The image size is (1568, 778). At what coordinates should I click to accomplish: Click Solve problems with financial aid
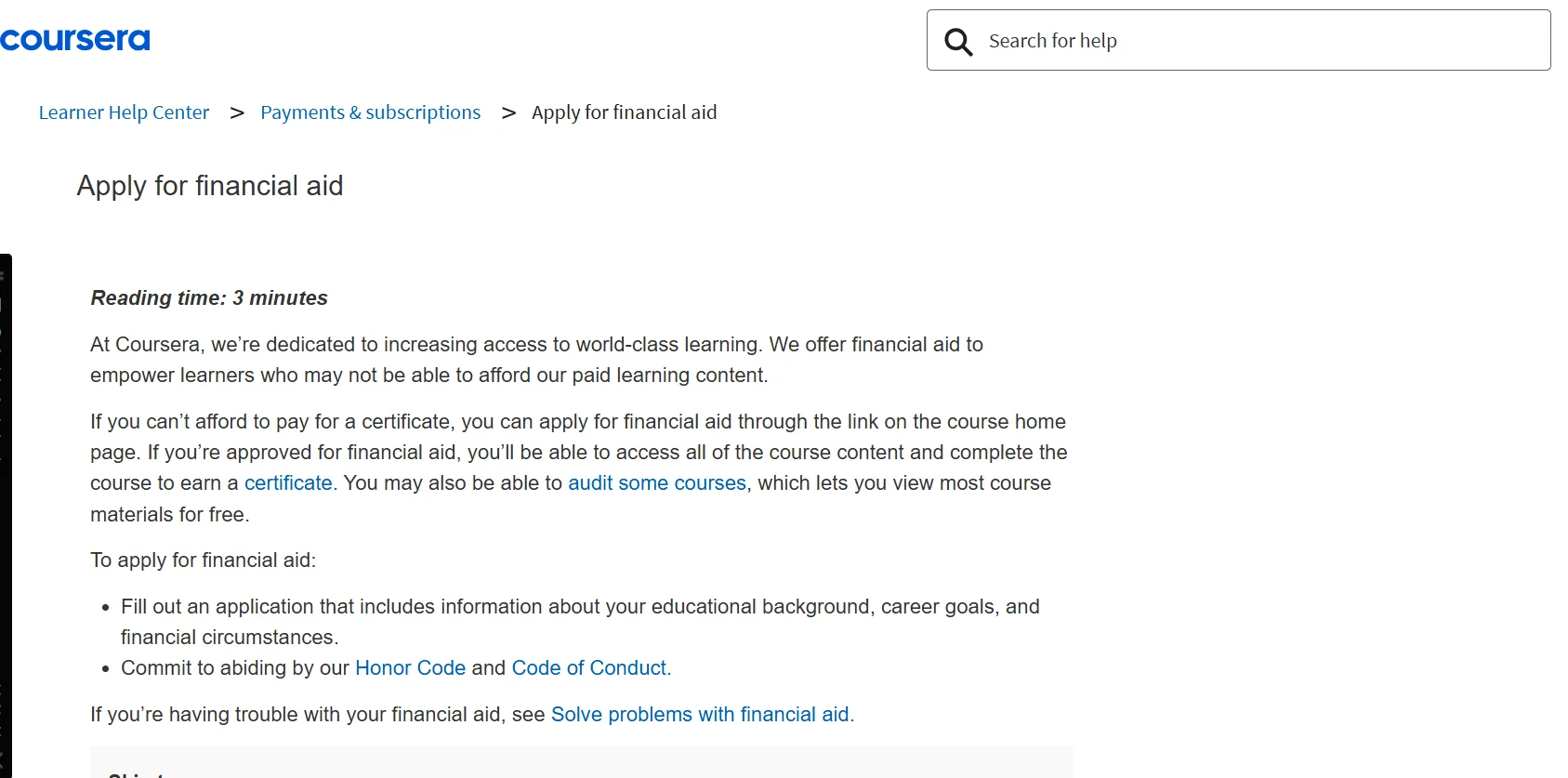[x=701, y=714]
